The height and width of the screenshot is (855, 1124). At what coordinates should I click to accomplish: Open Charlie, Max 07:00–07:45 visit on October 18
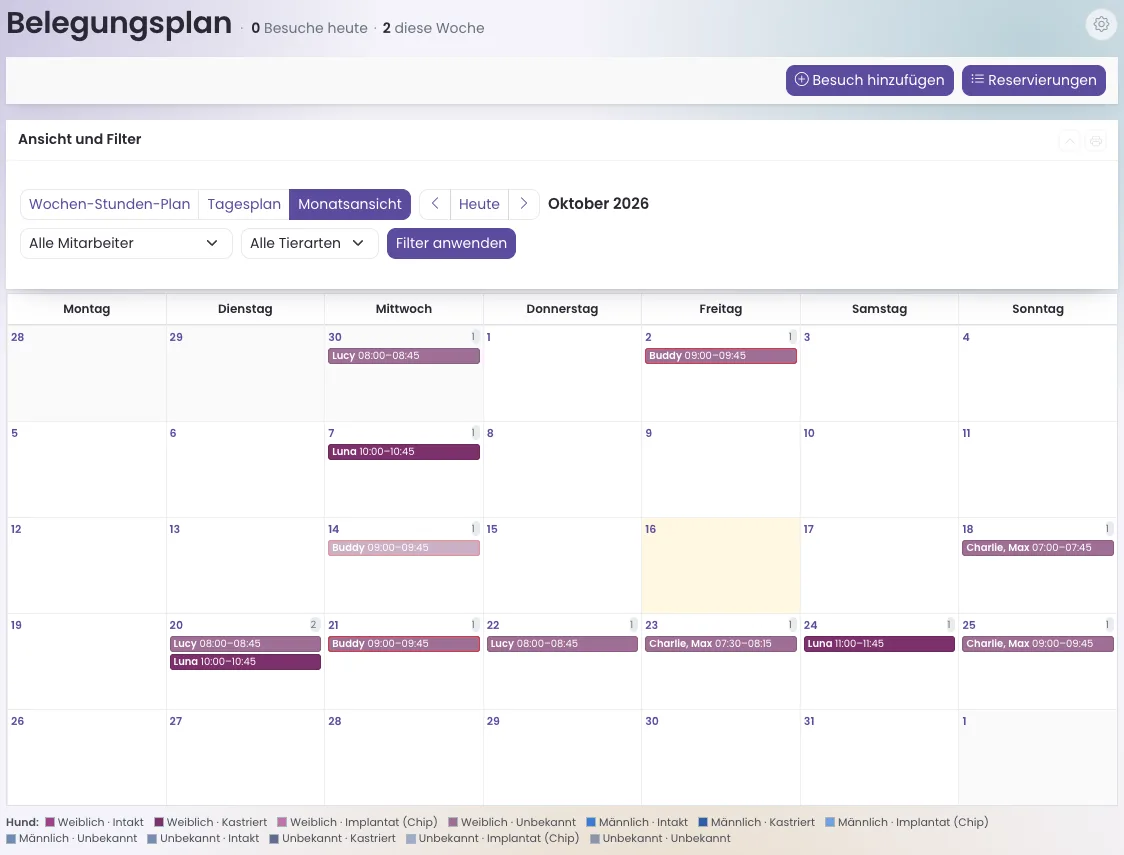point(1037,548)
